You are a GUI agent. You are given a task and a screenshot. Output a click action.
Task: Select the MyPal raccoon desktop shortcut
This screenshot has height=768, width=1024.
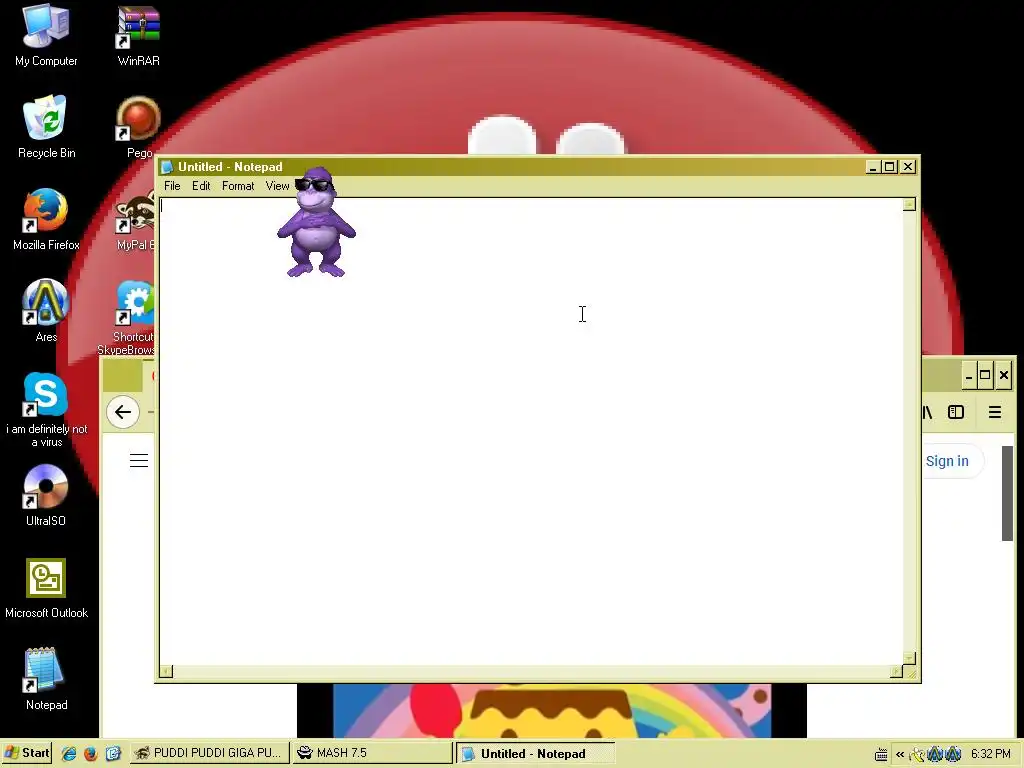[135, 219]
